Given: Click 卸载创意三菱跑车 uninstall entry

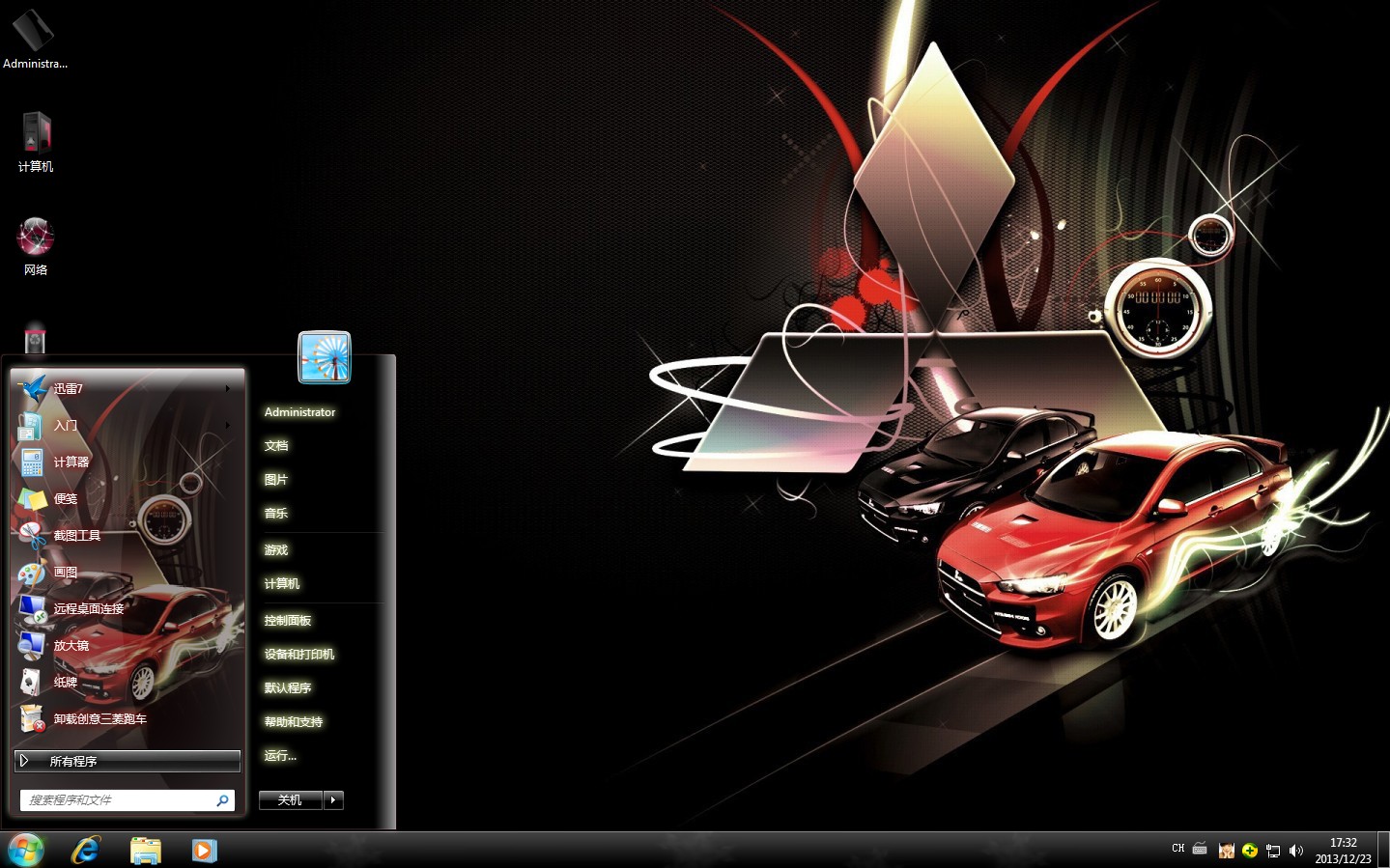Looking at the screenshot, I should (126, 718).
